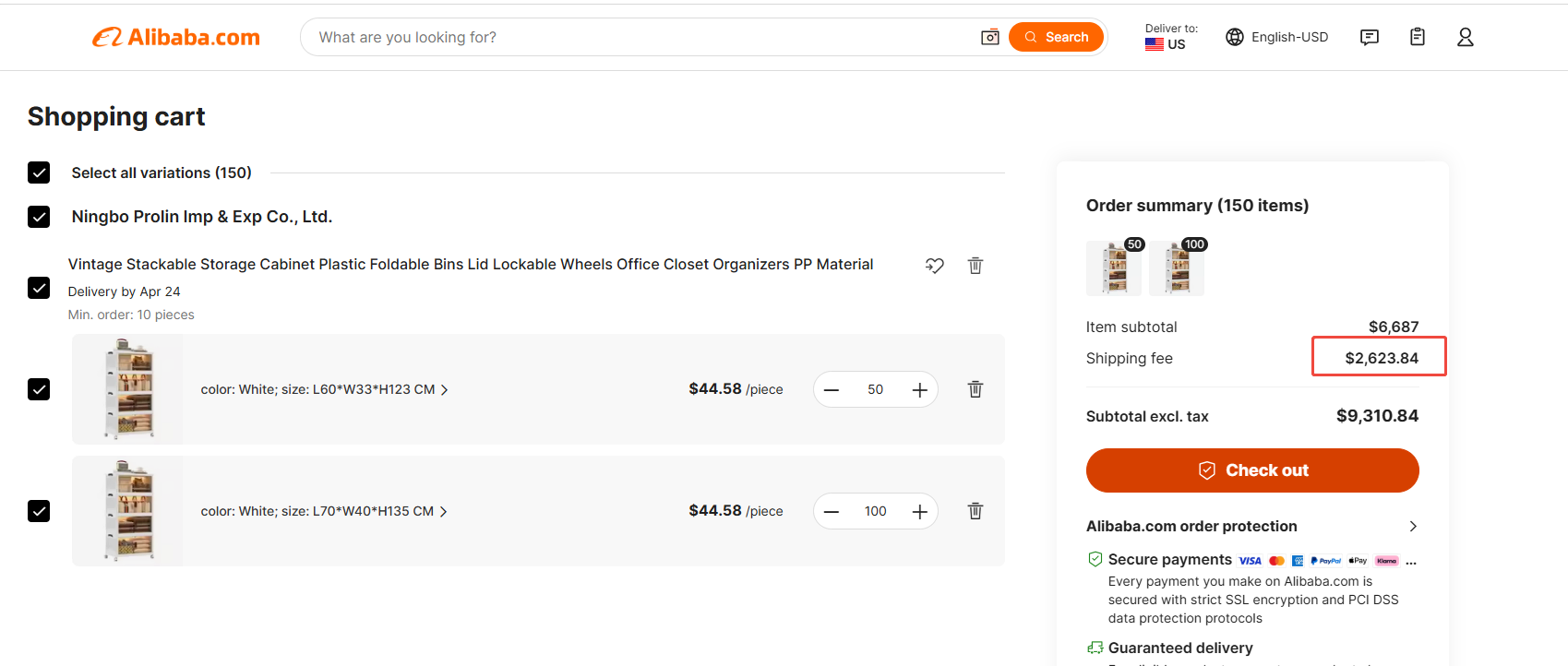Uncheck Select all variations checkbox
1568x666 pixels.
click(x=39, y=172)
